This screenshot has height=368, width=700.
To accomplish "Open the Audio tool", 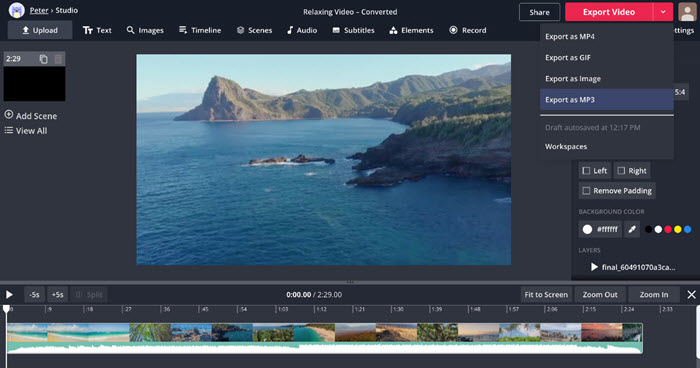I will pos(302,30).
